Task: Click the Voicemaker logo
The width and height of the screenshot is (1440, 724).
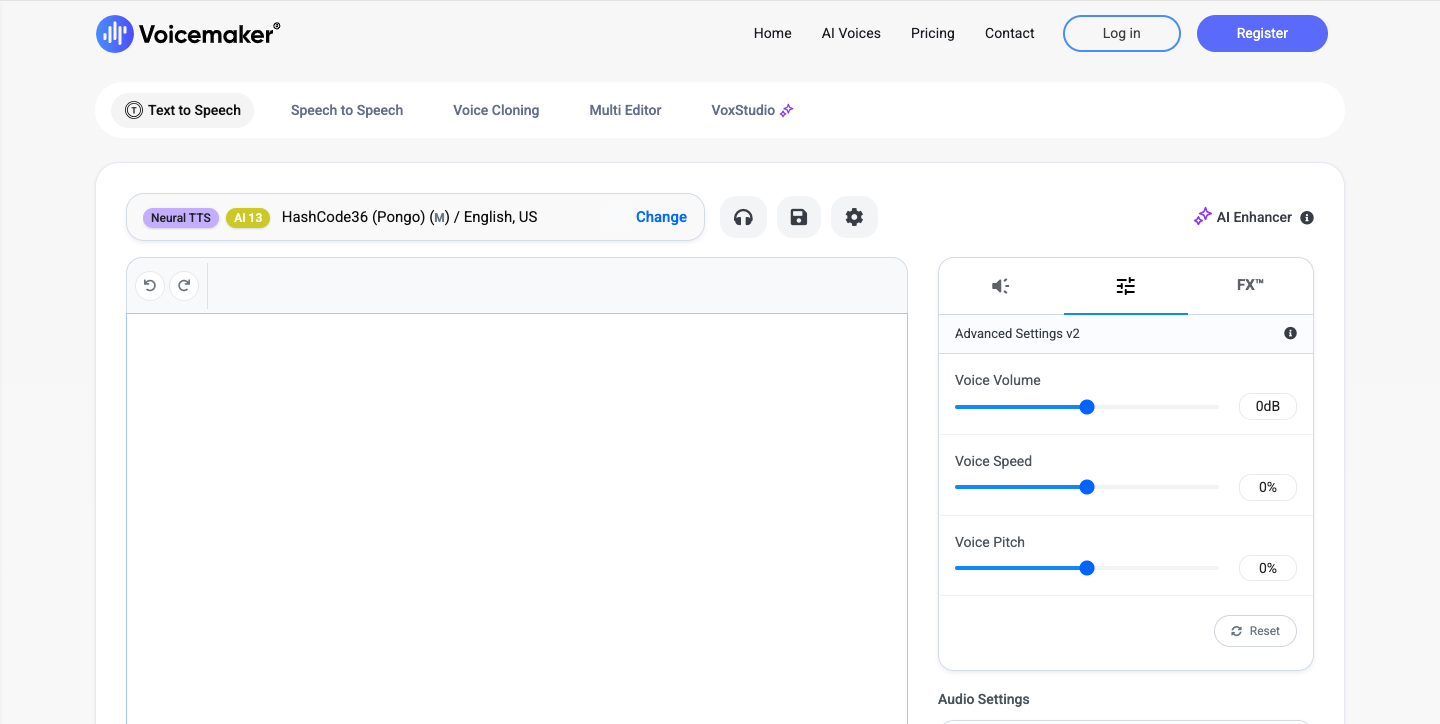Action: point(188,34)
